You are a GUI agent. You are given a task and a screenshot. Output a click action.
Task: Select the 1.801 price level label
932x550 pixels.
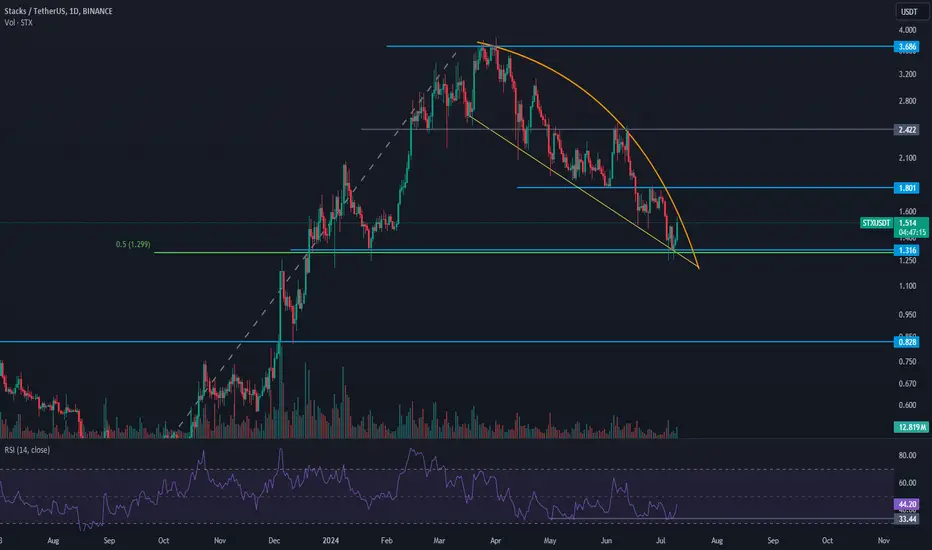coord(906,188)
